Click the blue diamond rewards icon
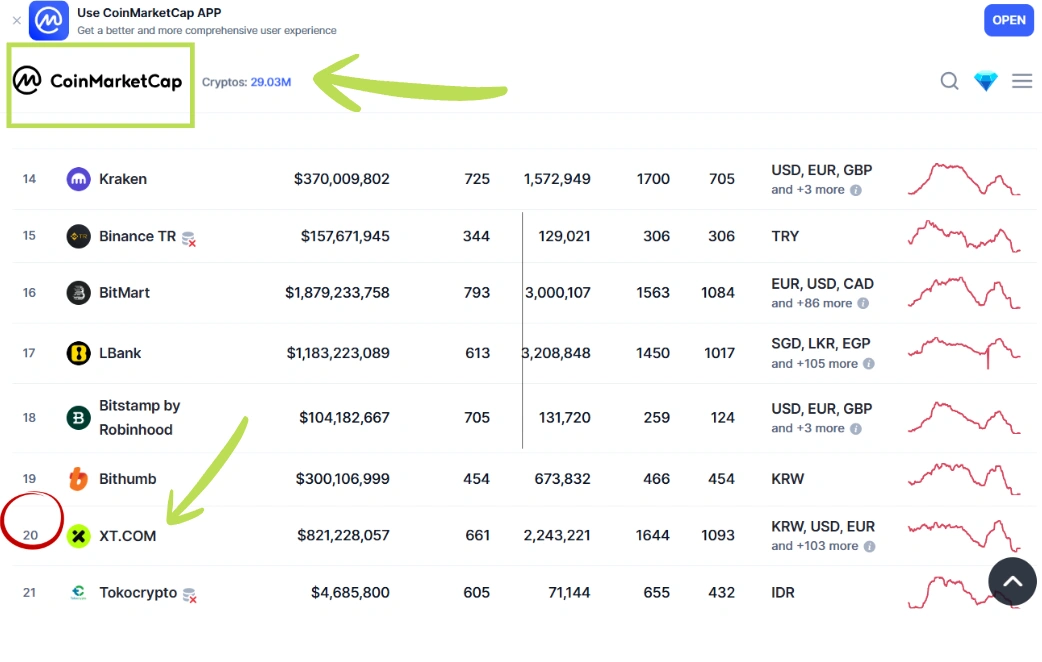Viewport: 1042px width, 662px height. (x=986, y=81)
